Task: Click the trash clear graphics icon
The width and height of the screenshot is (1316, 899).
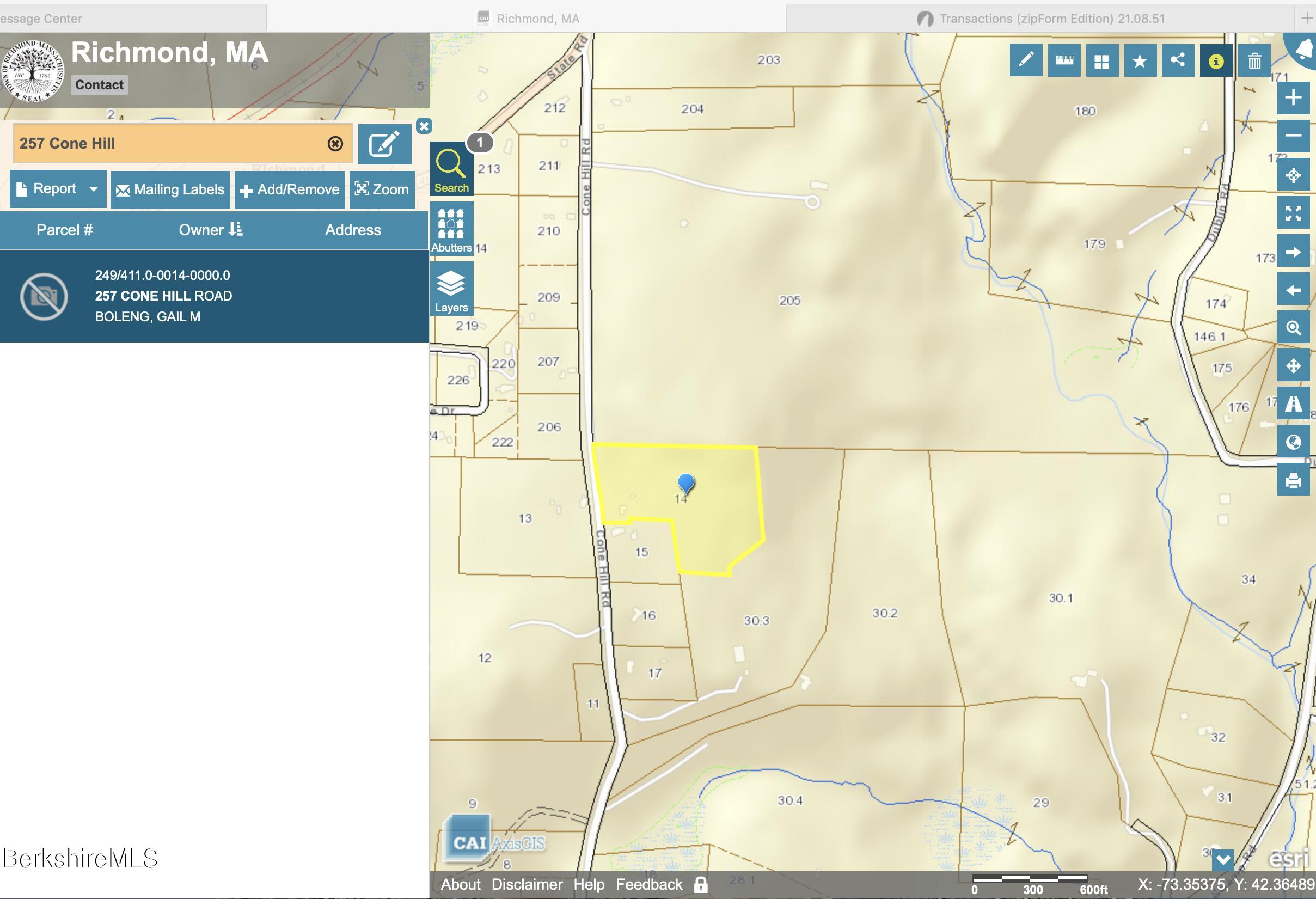Action: (1254, 60)
